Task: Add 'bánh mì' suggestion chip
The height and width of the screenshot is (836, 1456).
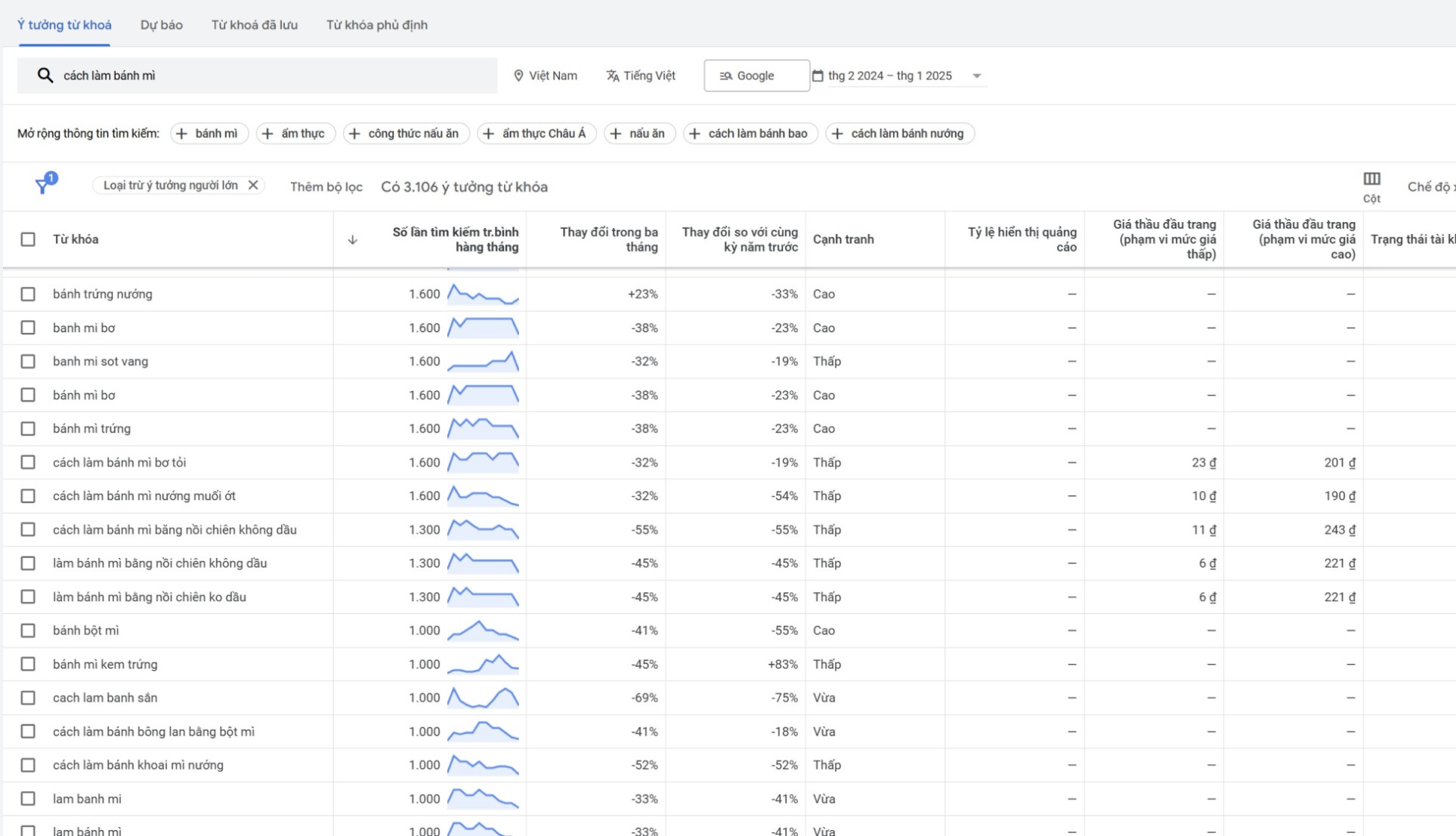Action: (209, 134)
